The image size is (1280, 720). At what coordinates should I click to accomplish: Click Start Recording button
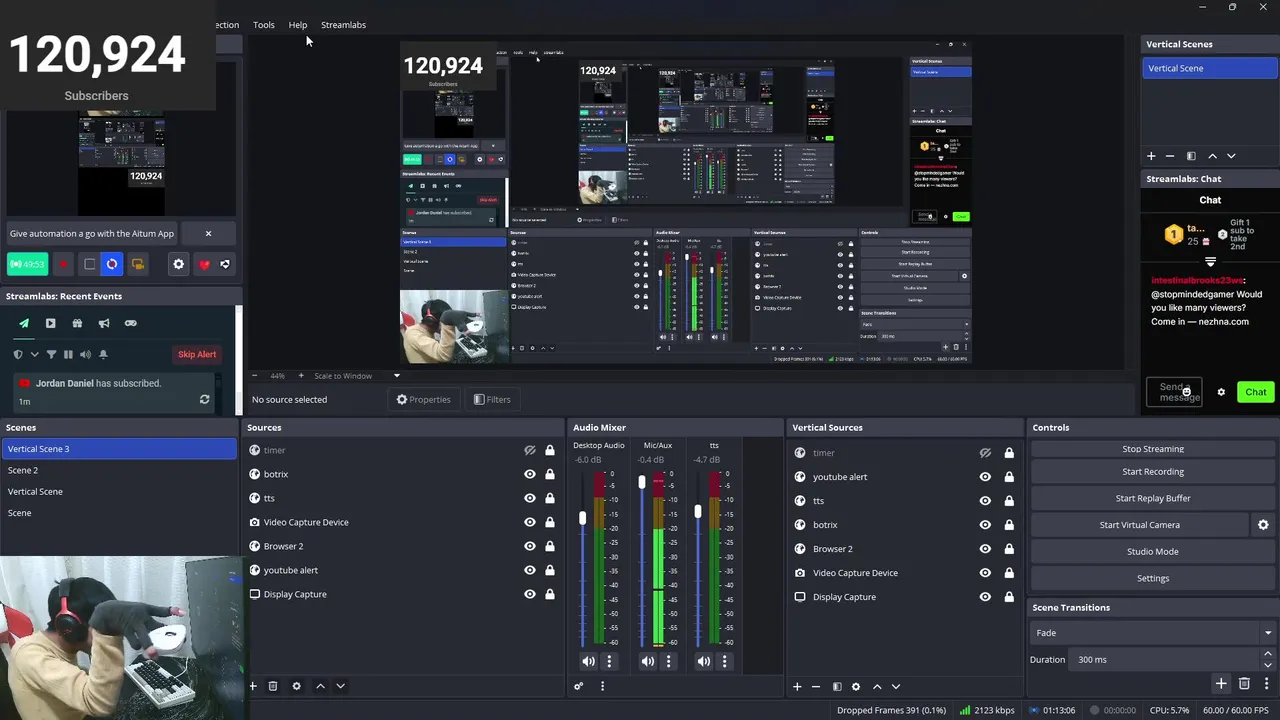[x=1152, y=472]
